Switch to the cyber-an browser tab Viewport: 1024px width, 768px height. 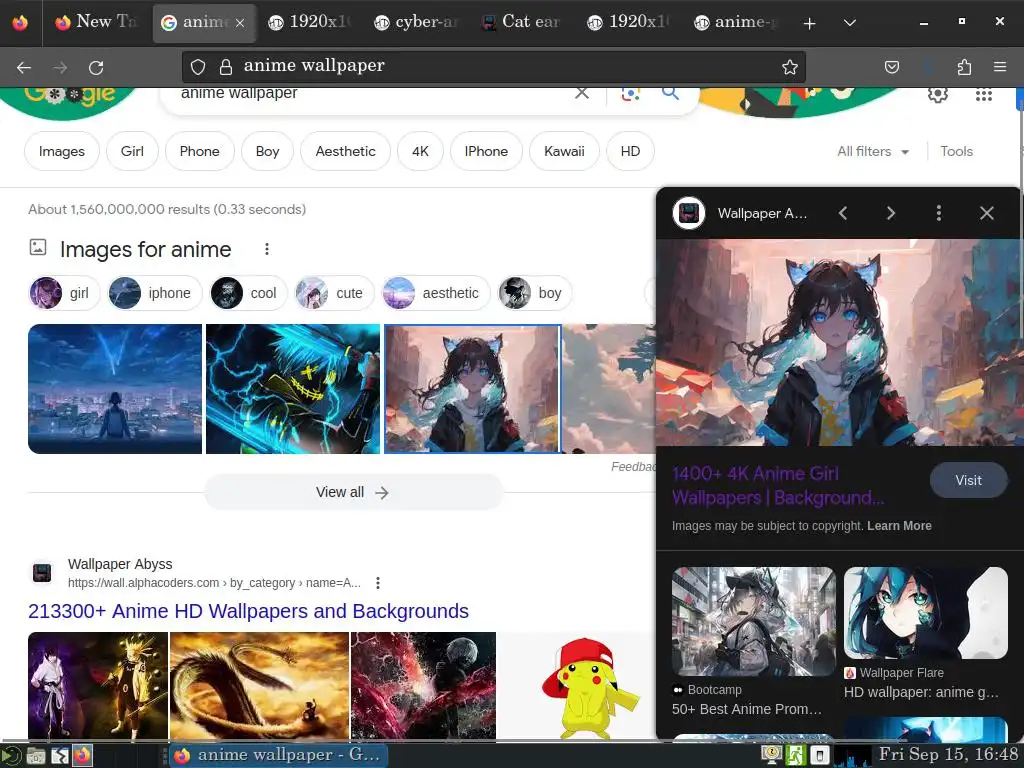[x=416, y=22]
